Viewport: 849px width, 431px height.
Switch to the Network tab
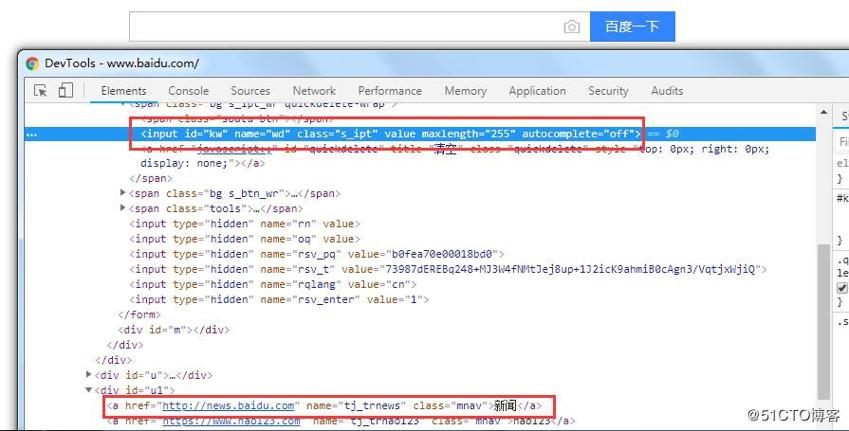314,91
